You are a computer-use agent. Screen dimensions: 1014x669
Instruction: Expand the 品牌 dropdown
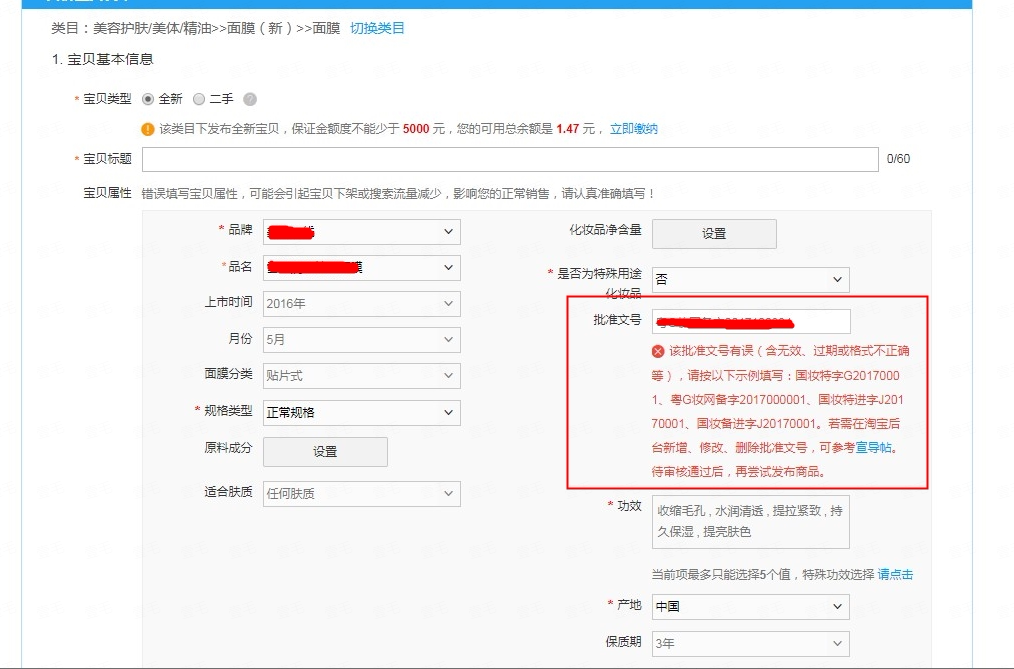(361, 232)
